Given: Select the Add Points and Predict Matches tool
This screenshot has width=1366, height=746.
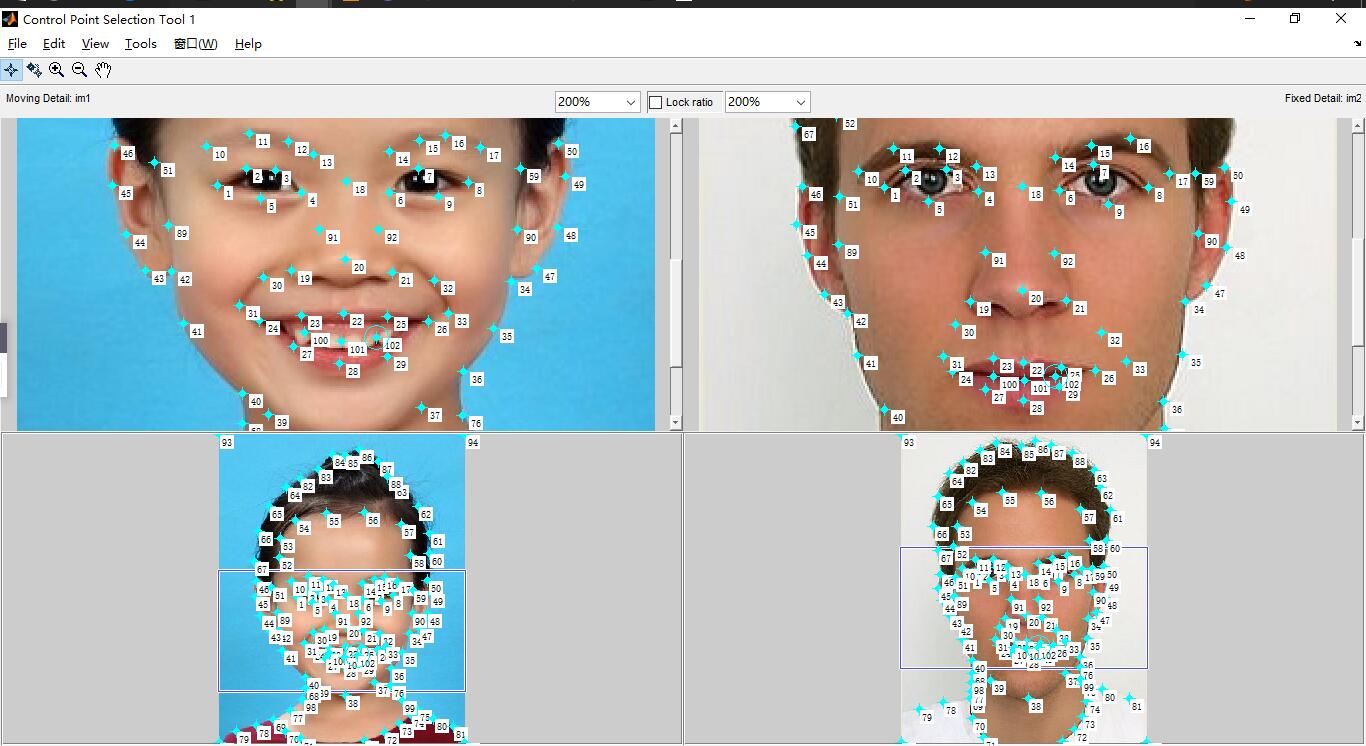Looking at the screenshot, I should pos(34,70).
